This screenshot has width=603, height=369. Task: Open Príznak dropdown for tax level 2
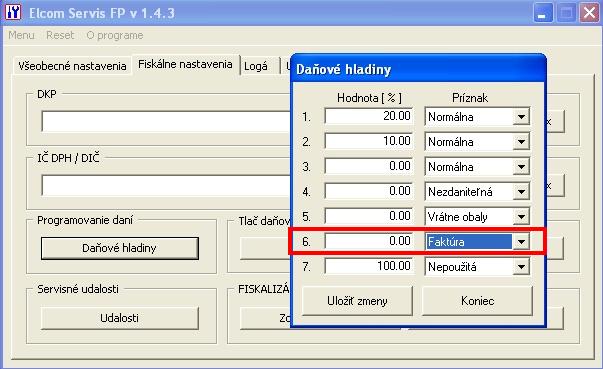point(521,142)
